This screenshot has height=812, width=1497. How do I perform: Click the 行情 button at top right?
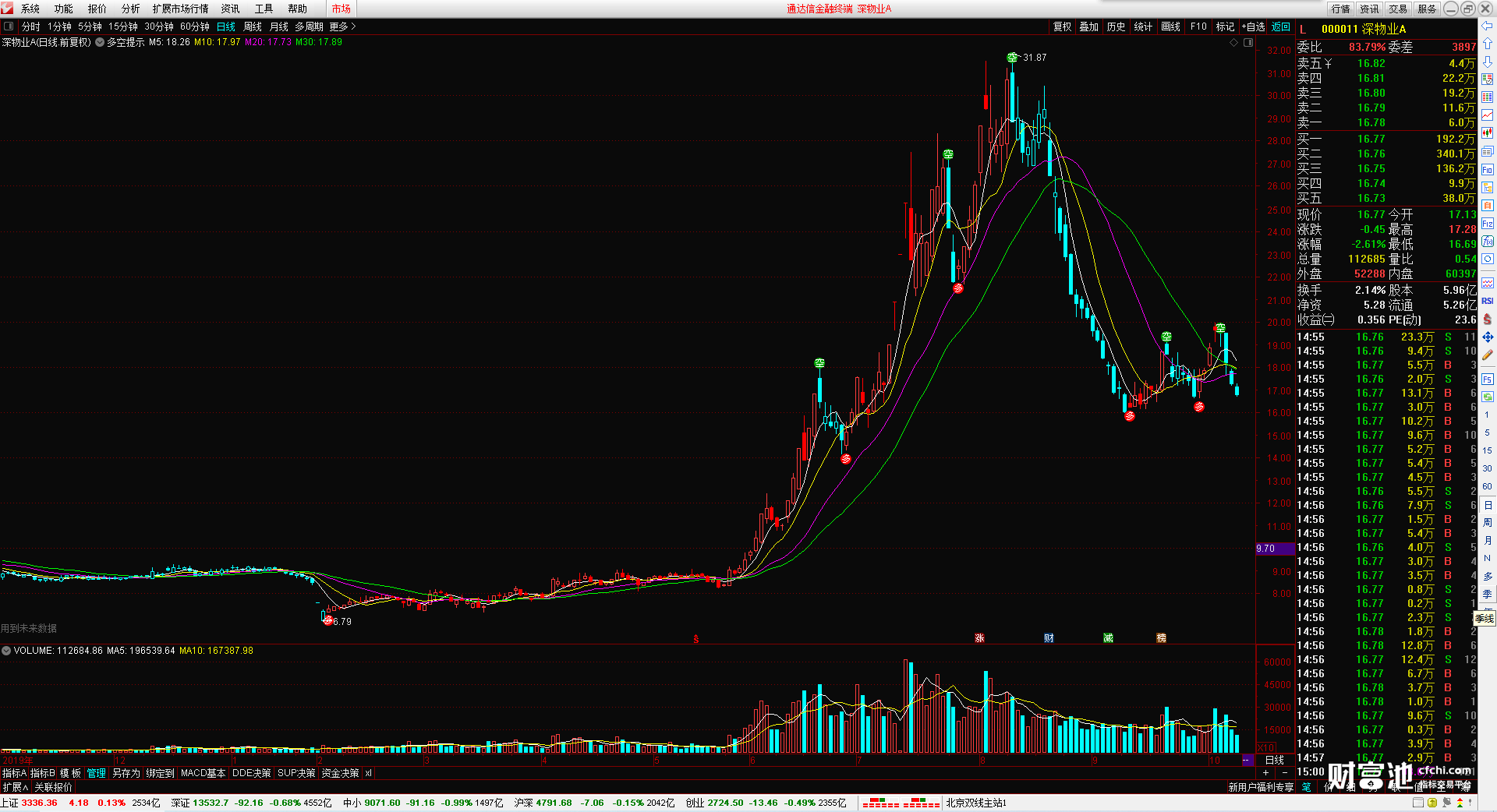(1340, 9)
